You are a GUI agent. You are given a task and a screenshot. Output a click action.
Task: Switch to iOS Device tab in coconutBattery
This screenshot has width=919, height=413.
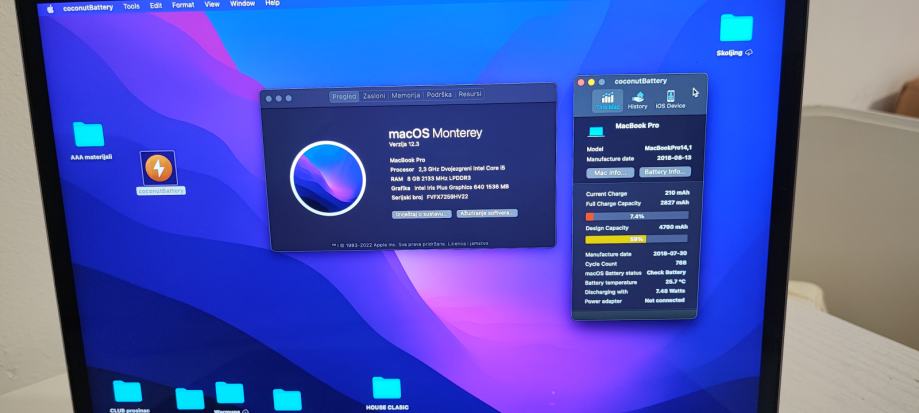point(670,100)
